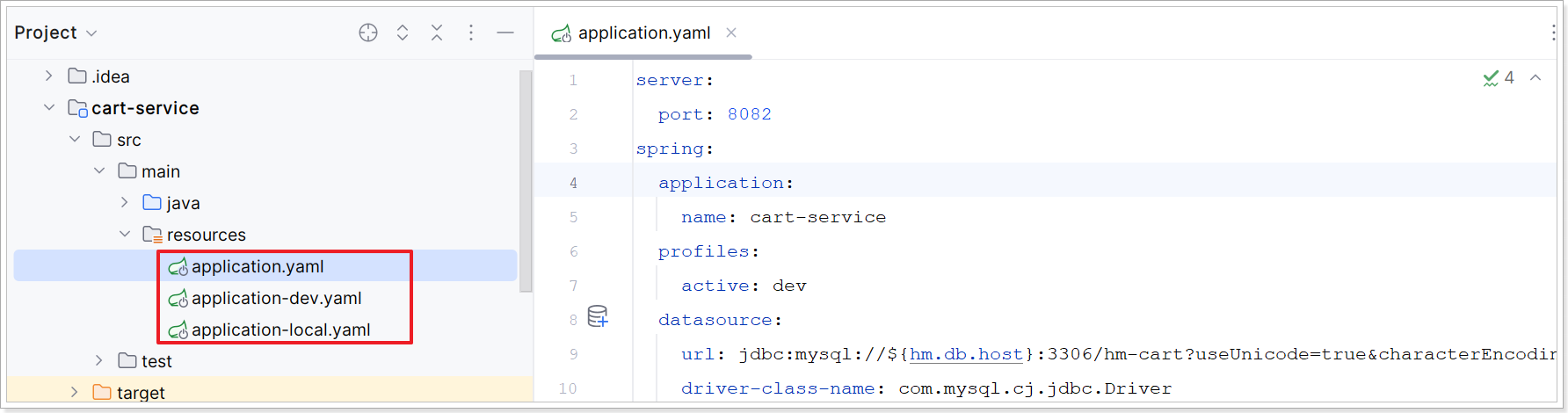Click port value 8082
The height and width of the screenshot is (413, 1568).
(x=750, y=114)
